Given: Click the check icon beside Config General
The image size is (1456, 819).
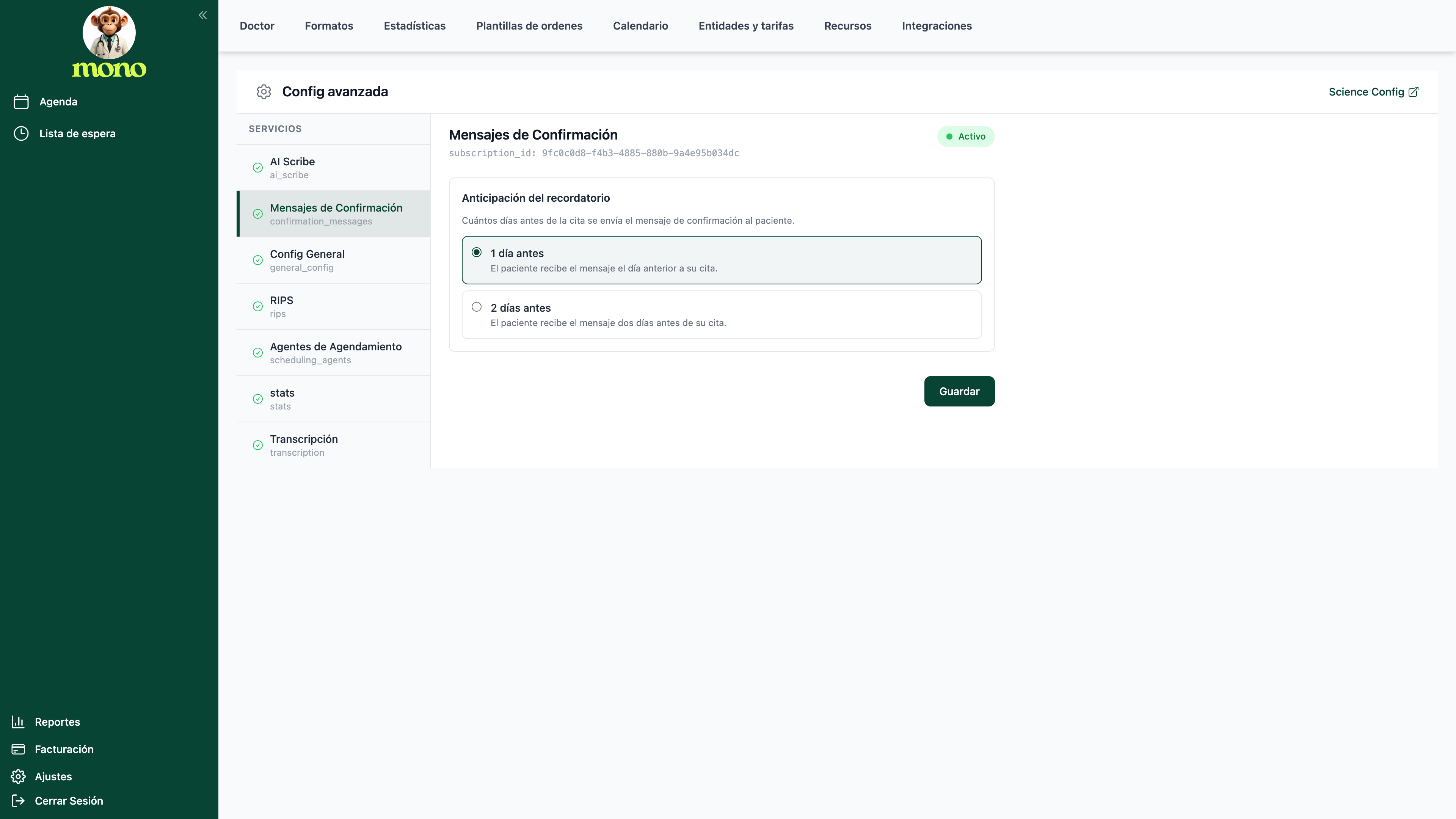Looking at the screenshot, I should pyautogui.click(x=258, y=260).
